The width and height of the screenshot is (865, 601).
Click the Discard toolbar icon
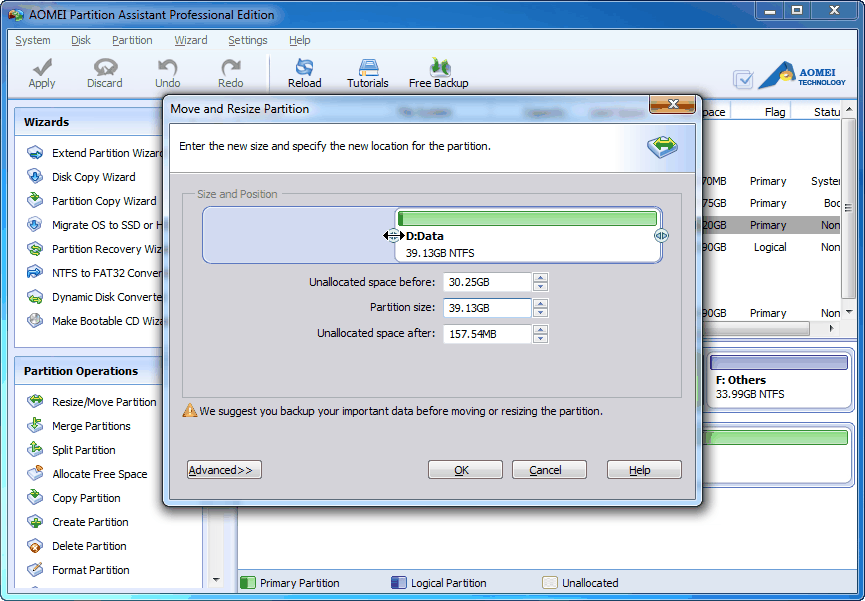pyautogui.click(x=105, y=67)
